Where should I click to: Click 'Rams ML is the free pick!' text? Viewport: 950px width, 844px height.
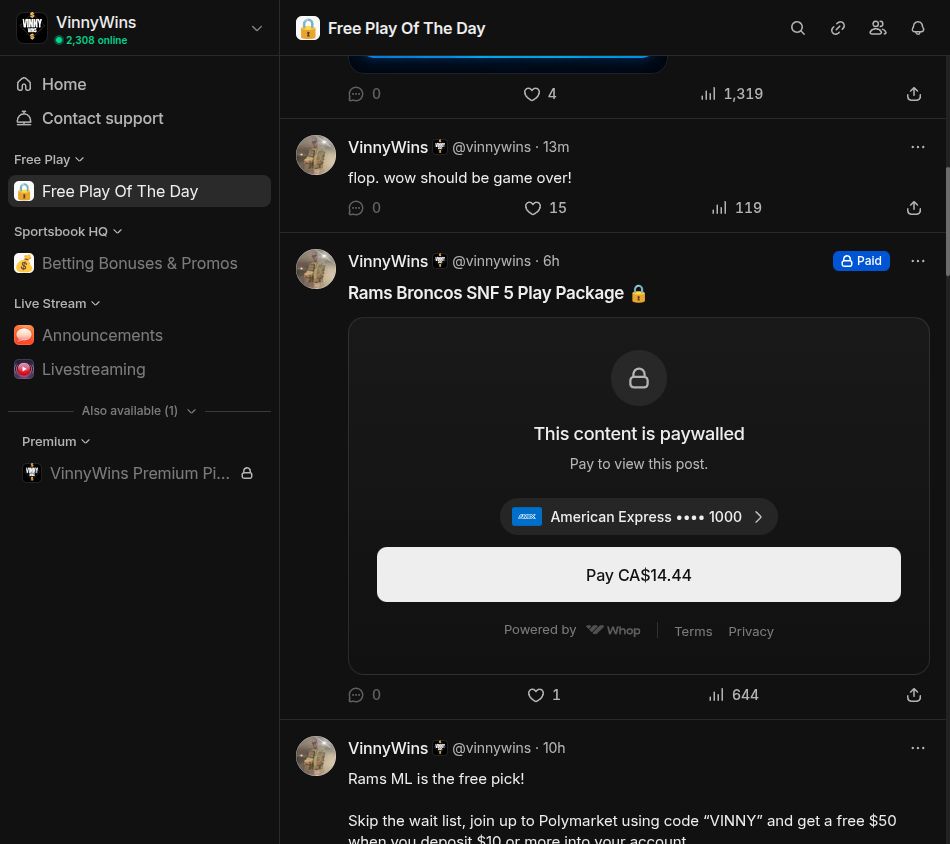436,779
